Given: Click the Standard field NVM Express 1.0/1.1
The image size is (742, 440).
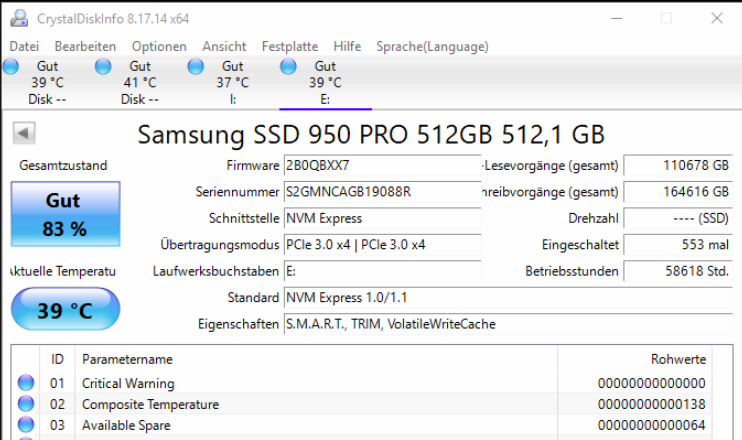Looking at the screenshot, I should (508, 298).
